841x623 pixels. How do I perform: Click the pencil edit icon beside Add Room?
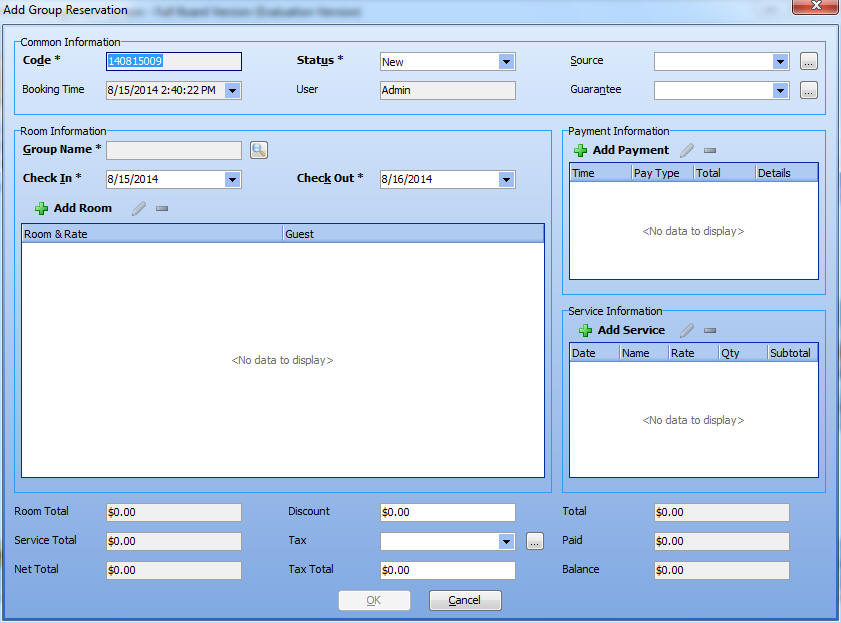[139, 209]
